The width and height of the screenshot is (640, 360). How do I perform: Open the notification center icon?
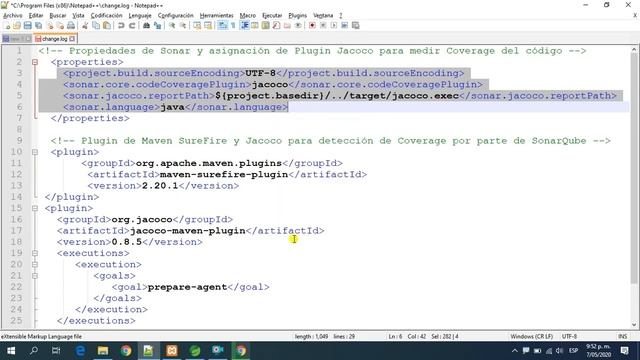[x=624, y=351]
